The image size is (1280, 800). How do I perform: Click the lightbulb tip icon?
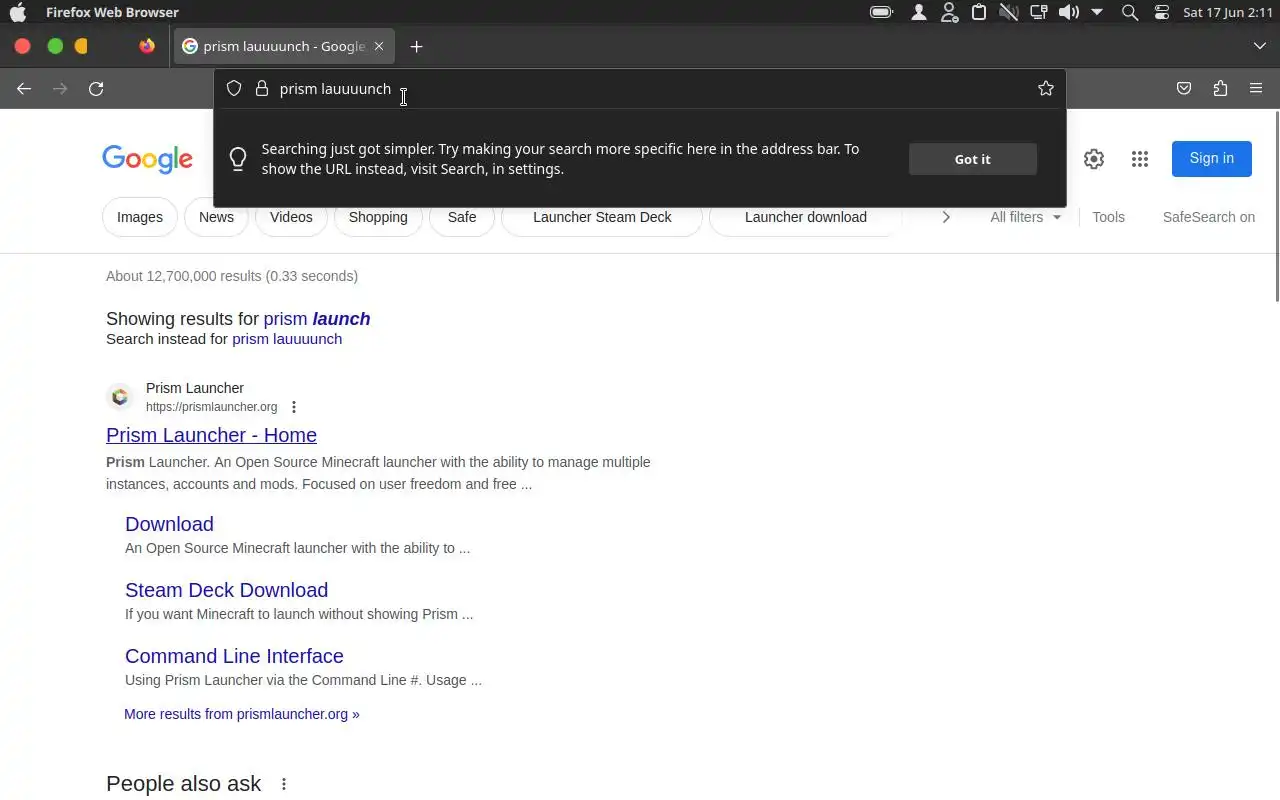238,159
